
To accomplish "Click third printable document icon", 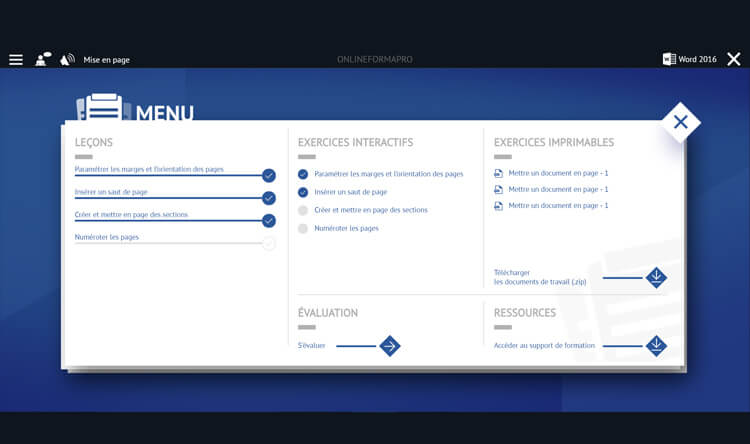I will [x=498, y=206].
